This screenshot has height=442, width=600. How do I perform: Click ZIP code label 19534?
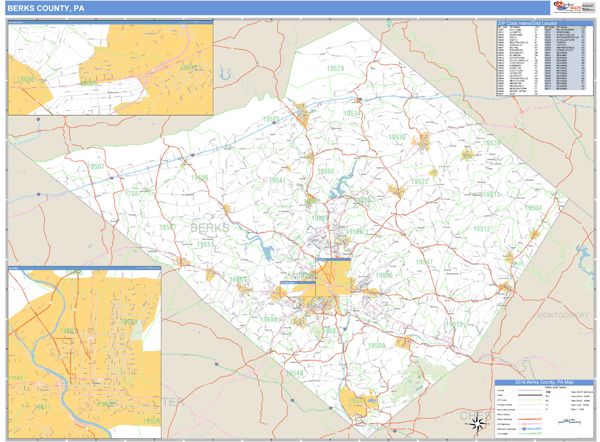tap(352, 113)
